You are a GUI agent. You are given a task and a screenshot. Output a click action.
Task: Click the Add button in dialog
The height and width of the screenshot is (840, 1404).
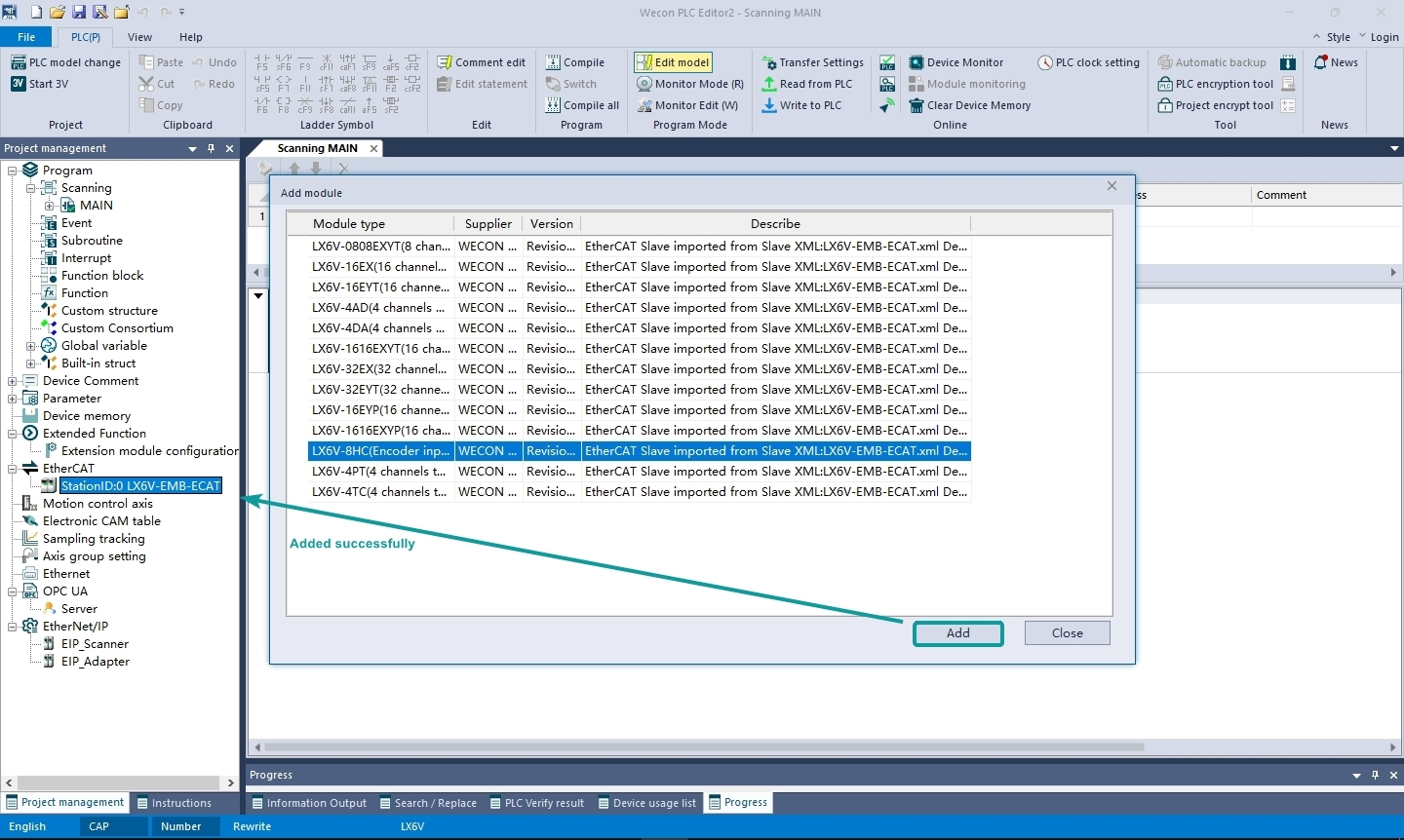pos(958,633)
